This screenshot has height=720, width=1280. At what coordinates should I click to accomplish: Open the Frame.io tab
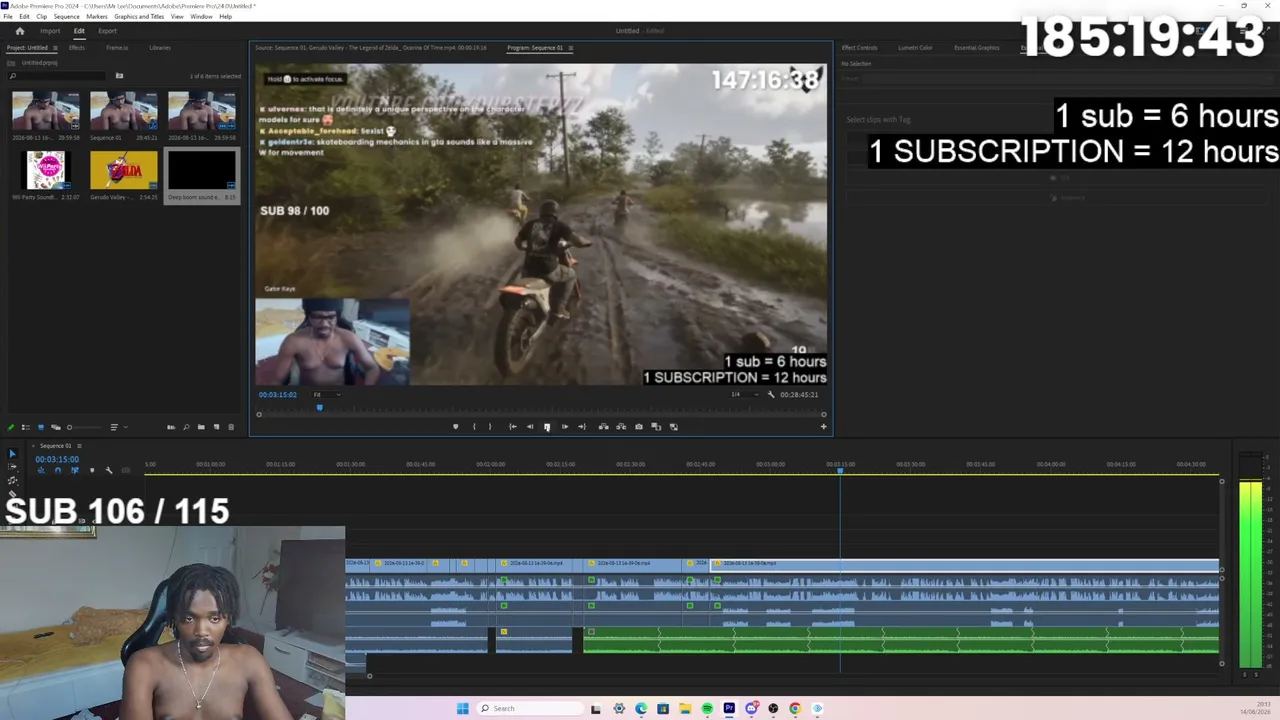coord(117,48)
